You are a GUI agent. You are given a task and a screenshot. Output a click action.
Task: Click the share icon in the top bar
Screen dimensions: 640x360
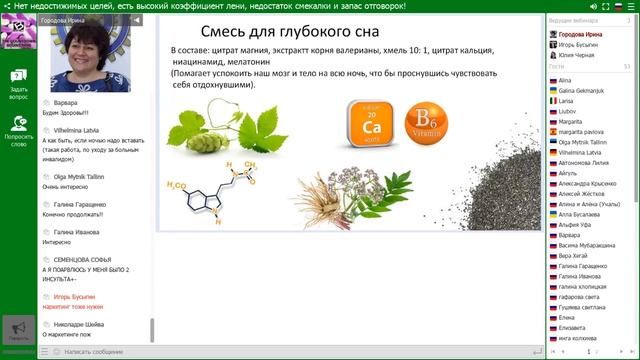(7, 6)
